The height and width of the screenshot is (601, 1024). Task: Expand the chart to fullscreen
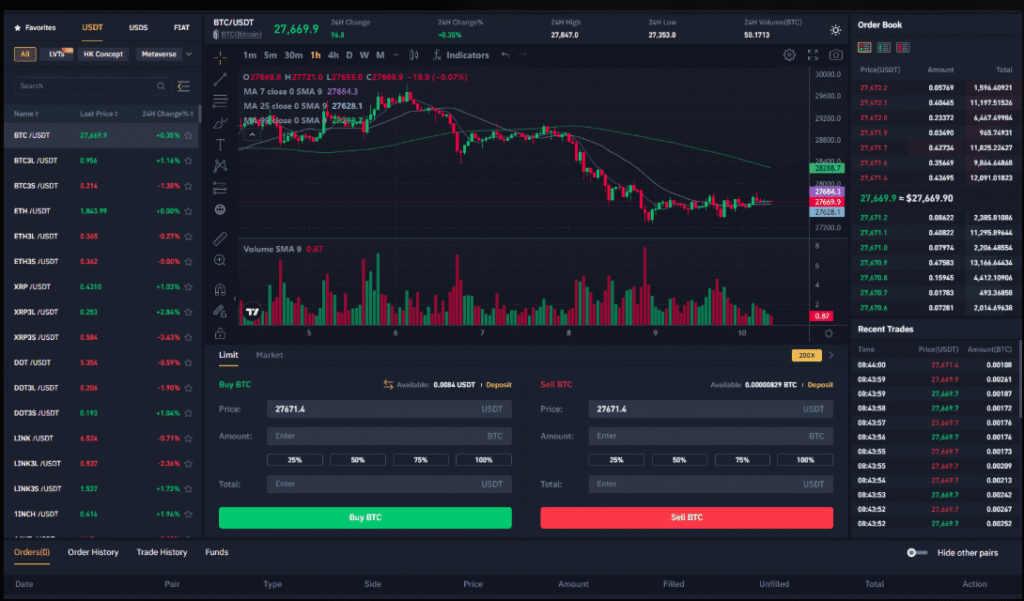click(x=812, y=55)
